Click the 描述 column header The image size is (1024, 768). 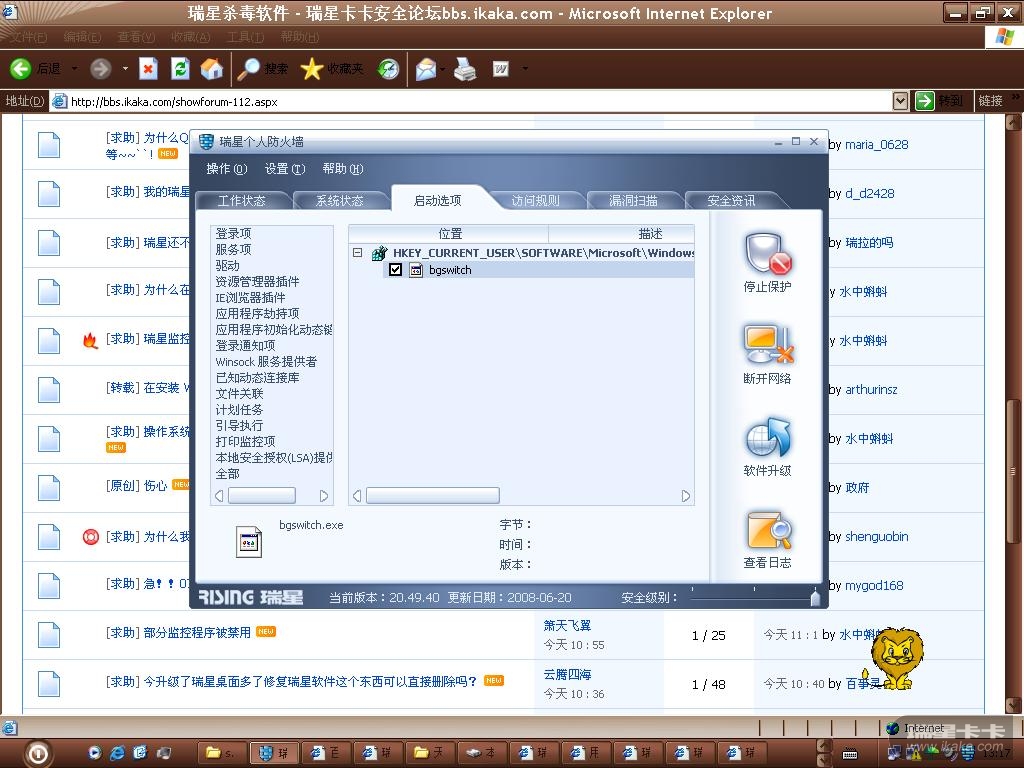click(622, 233)
